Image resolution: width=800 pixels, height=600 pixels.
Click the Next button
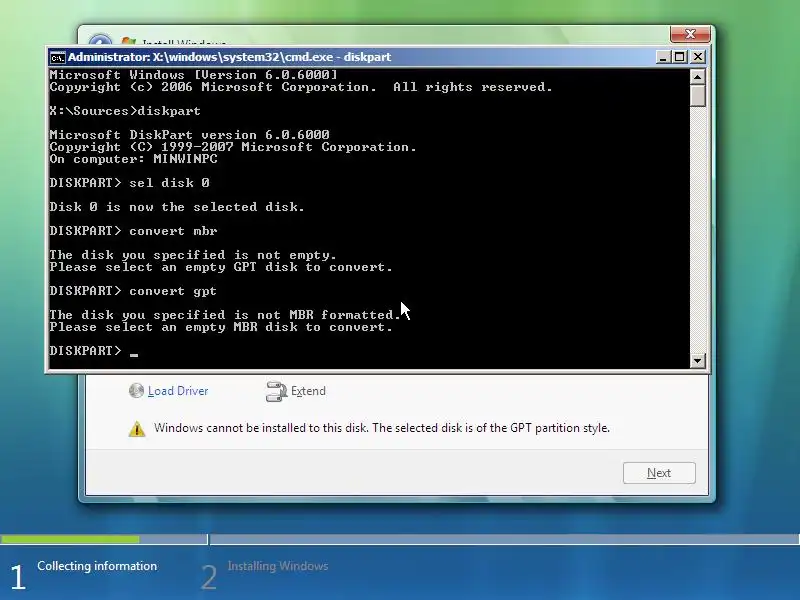pos(659,473)
